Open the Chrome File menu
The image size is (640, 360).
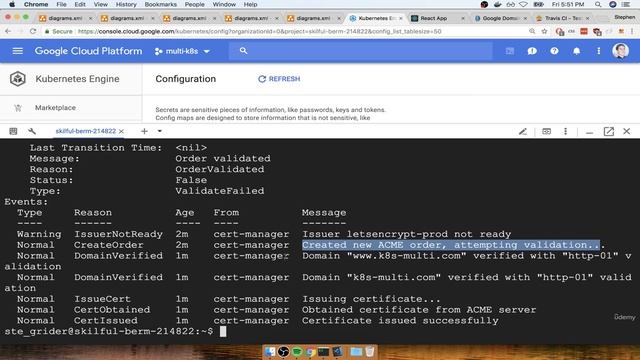61,4
